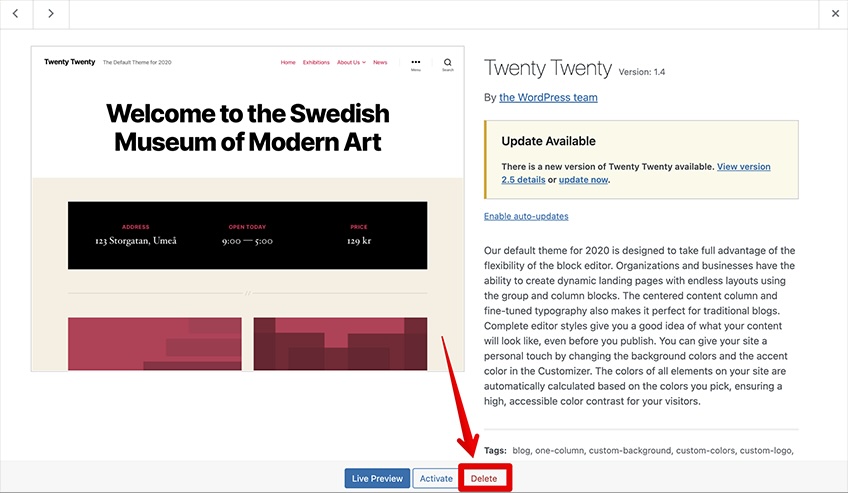This screenshot has height=493, width=848.
Task: Go to the next theme arrow
Action: (51, 14)
